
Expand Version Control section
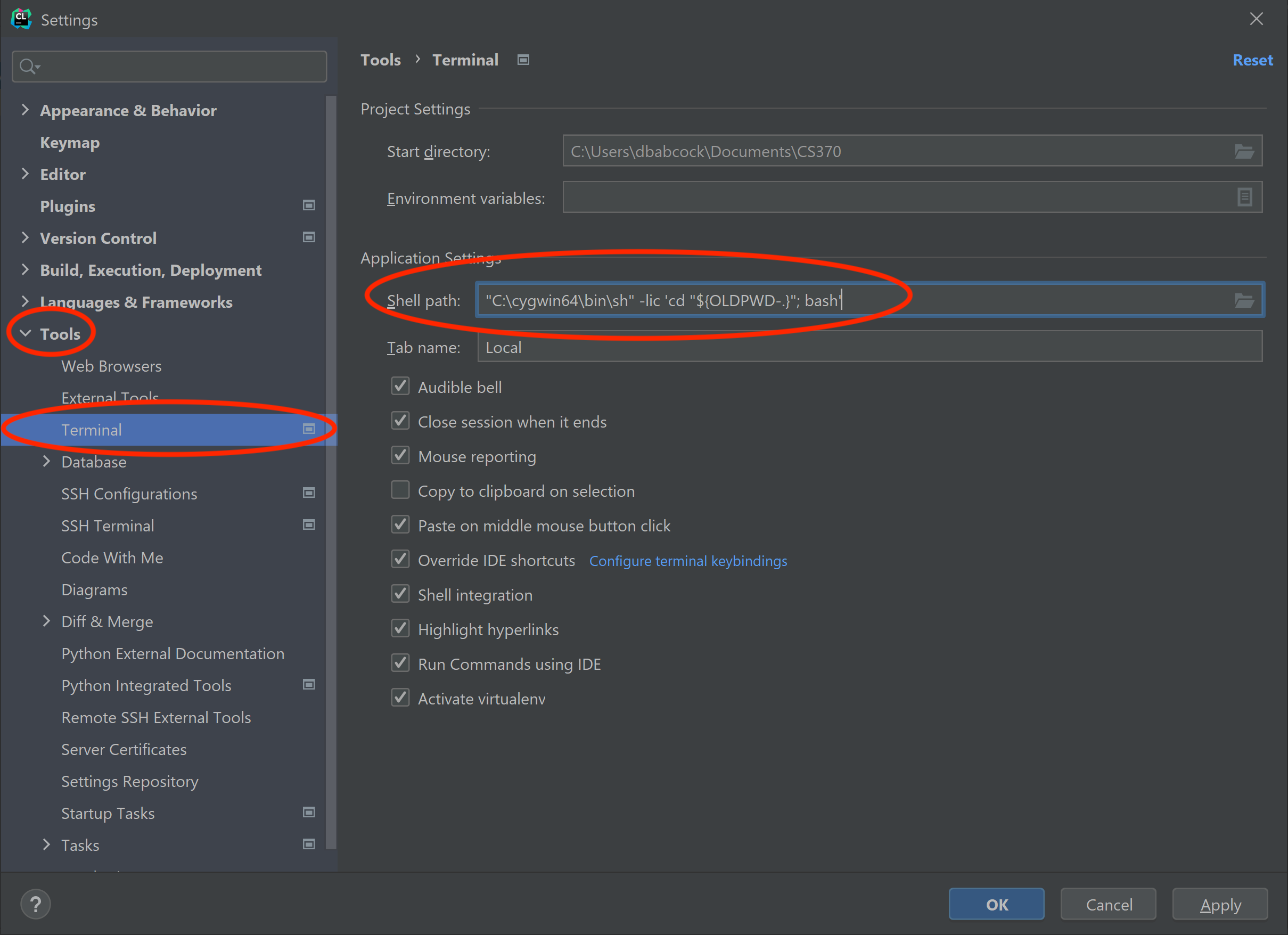[x=25, y=237]
